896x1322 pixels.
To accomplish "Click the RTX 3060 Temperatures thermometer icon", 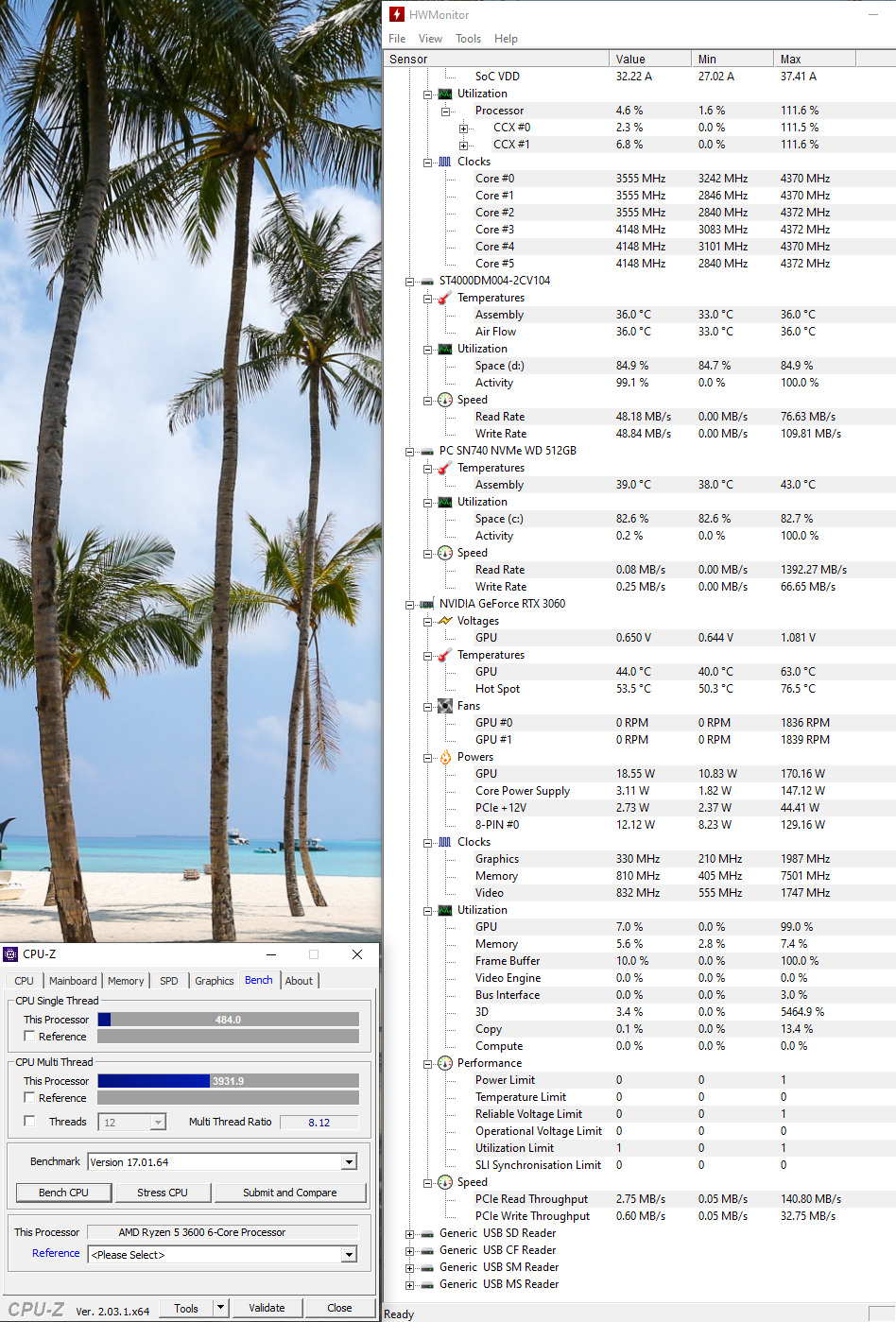I will point(445,655).
